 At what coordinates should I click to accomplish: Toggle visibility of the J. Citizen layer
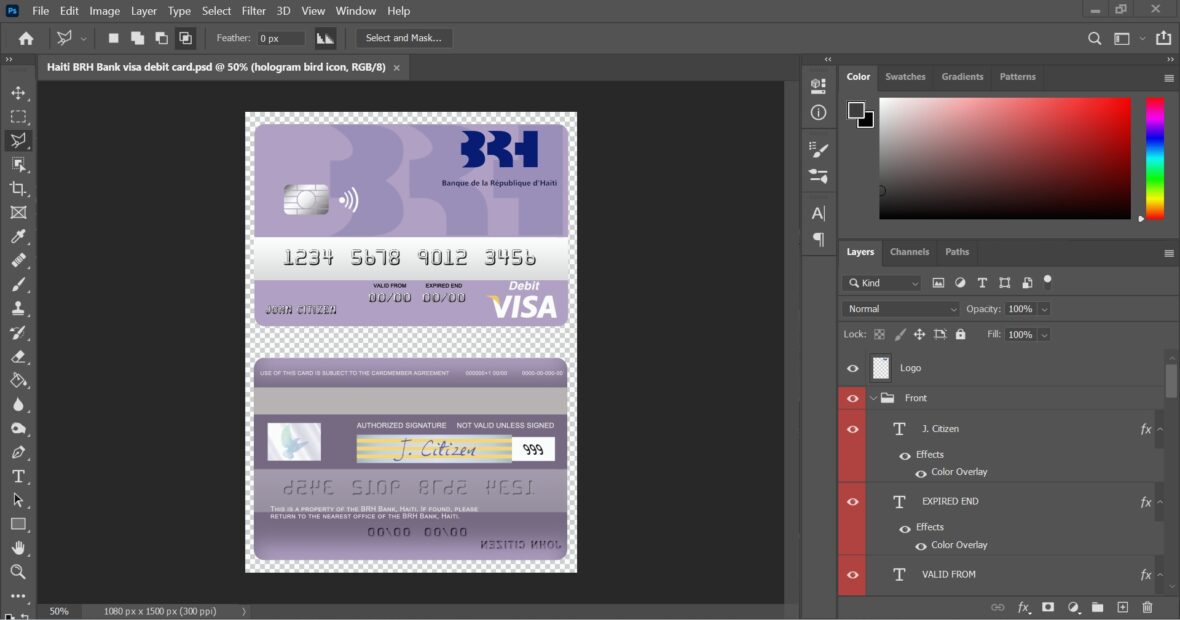coord(852,428)
